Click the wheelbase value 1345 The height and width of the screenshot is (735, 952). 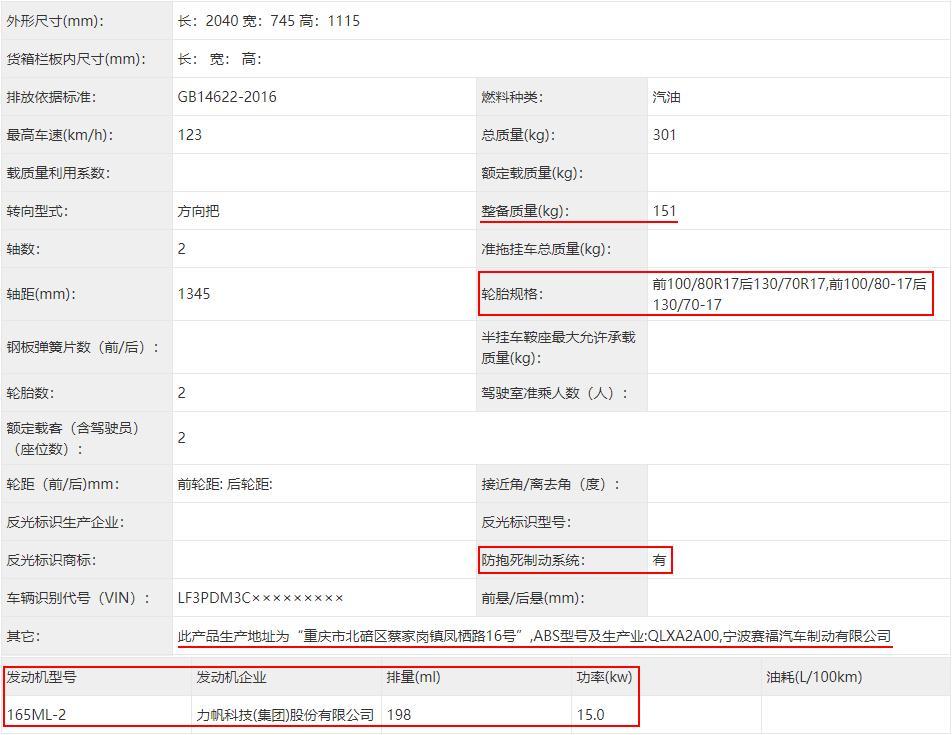pyautogui.click(x=194, y=294)
